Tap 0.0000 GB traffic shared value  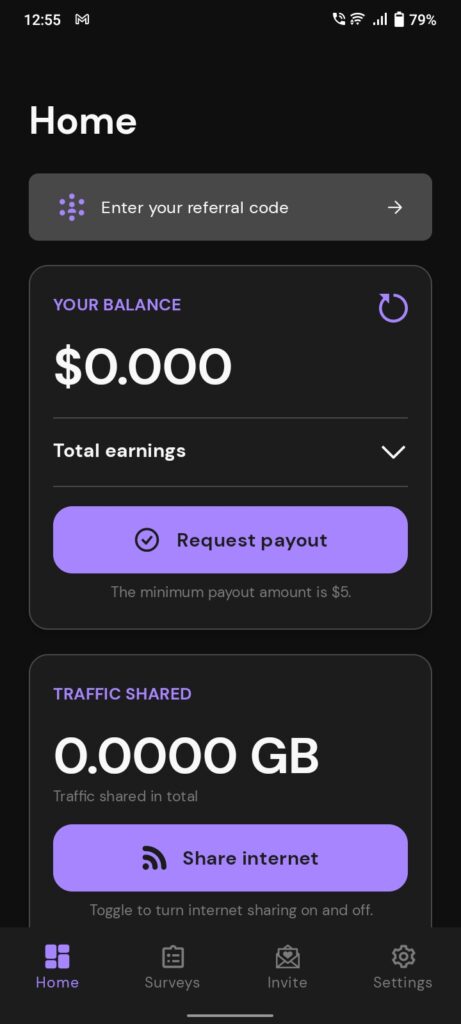[x=186, y=756]
